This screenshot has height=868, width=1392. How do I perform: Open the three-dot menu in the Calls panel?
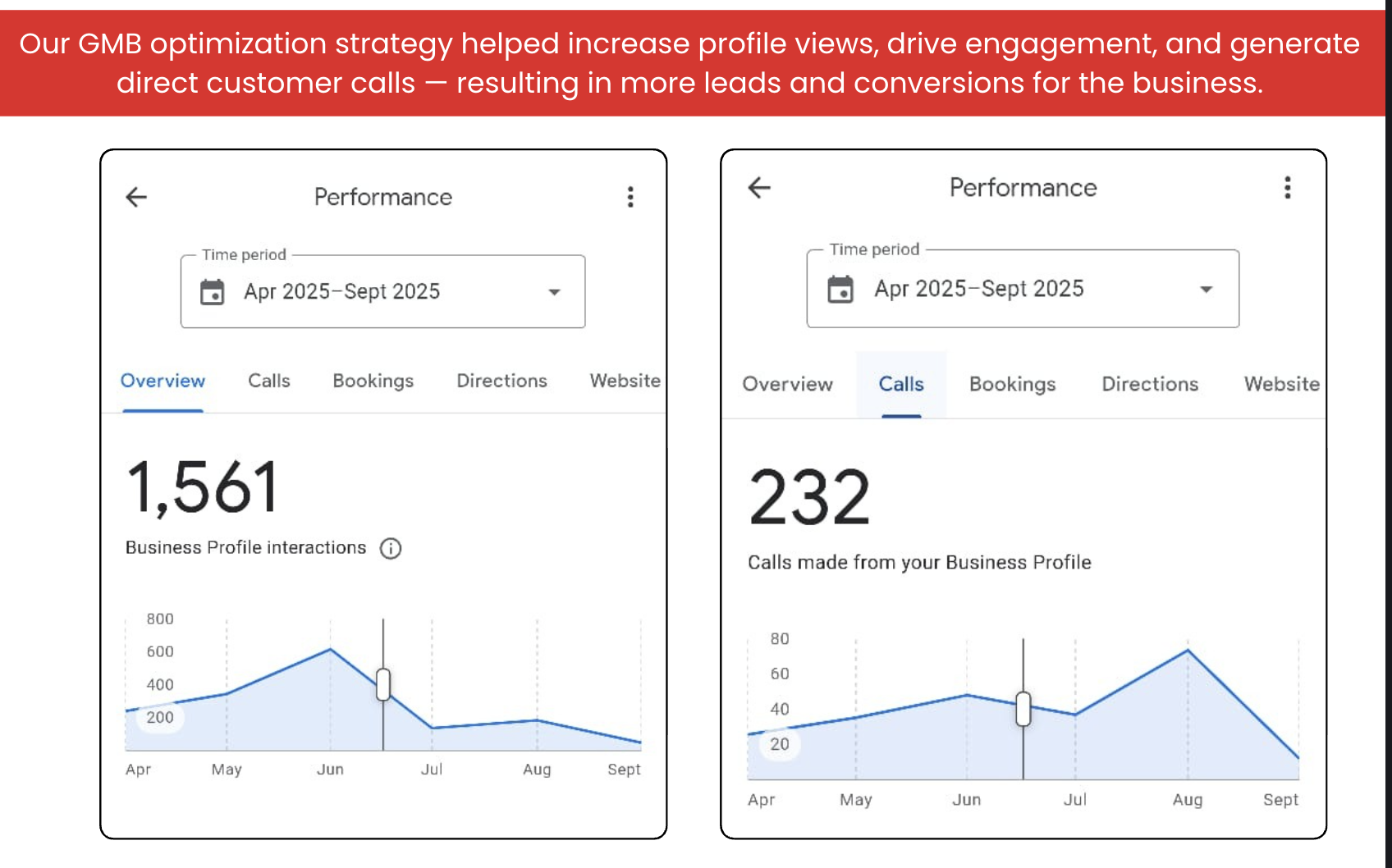click(x=1287, y=188)
